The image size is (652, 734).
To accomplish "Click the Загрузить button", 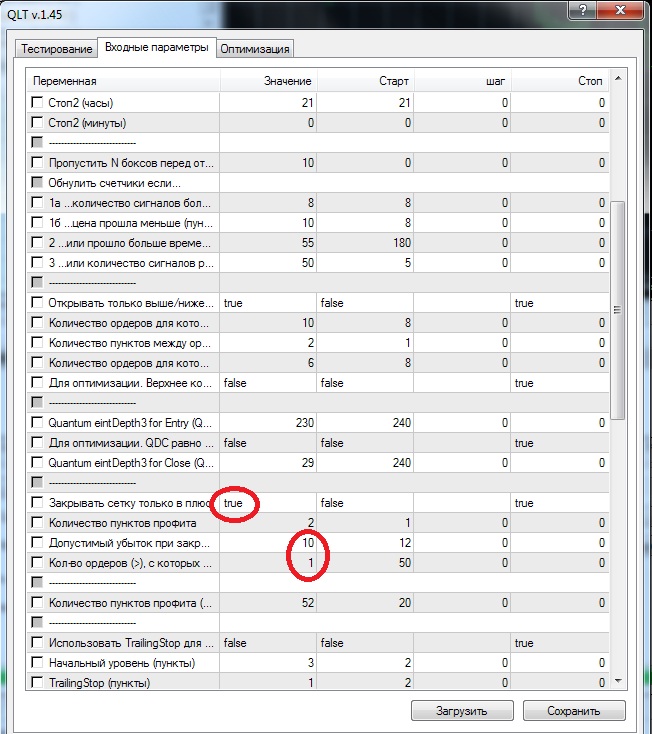I will click(x=462, y=711).
